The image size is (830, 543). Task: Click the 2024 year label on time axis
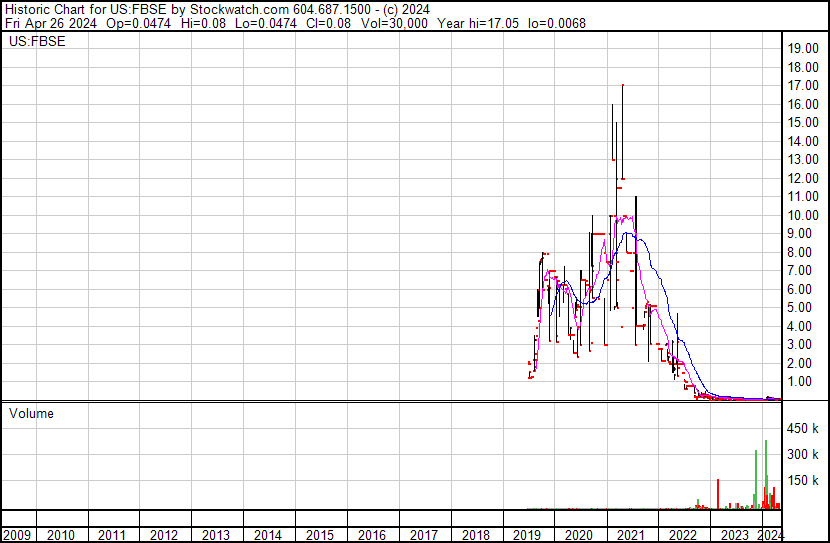pyautogui.click(x=771, y=534)
